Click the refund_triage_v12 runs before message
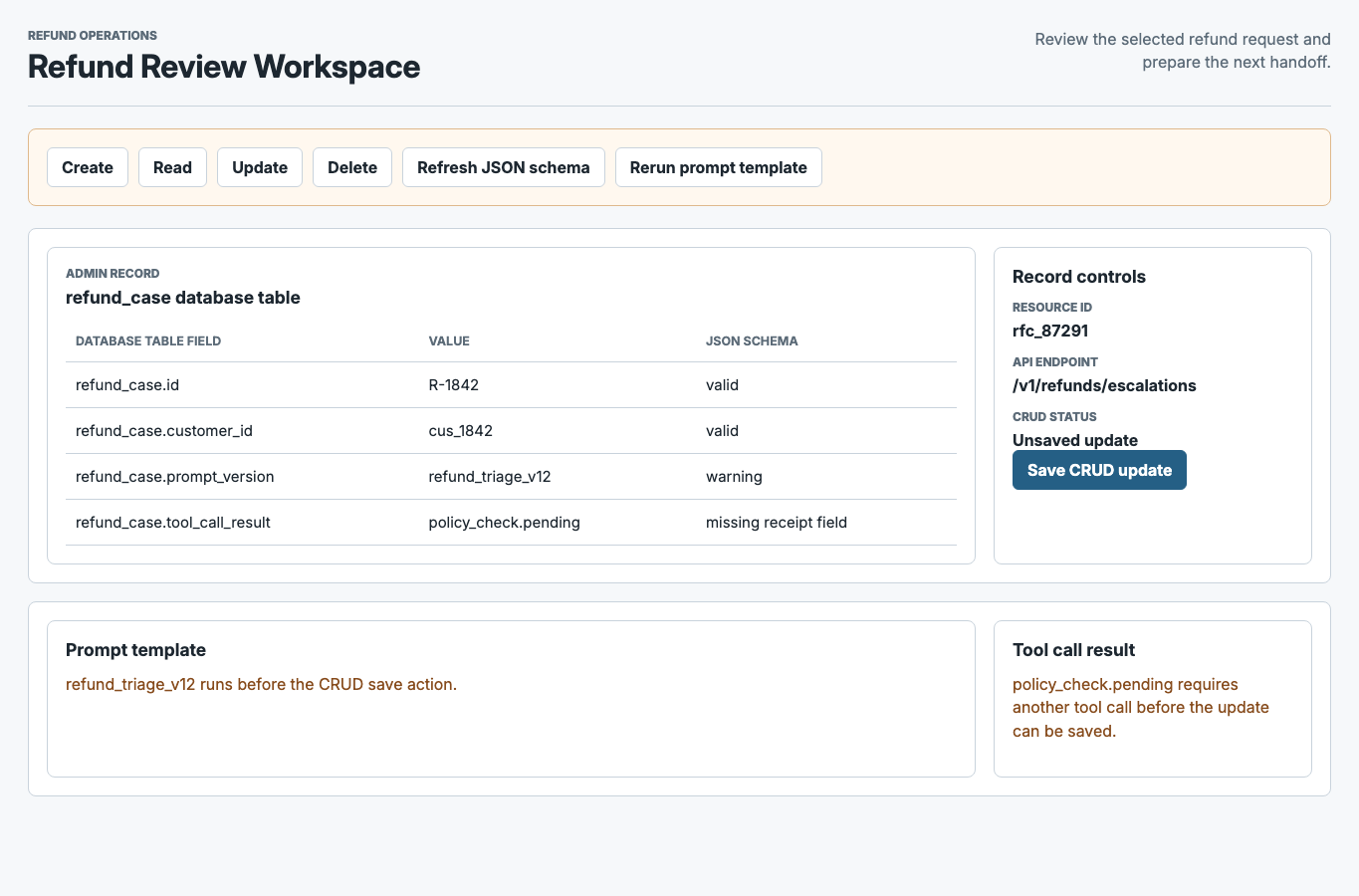Screen dimensions: 1359x896 261,684
